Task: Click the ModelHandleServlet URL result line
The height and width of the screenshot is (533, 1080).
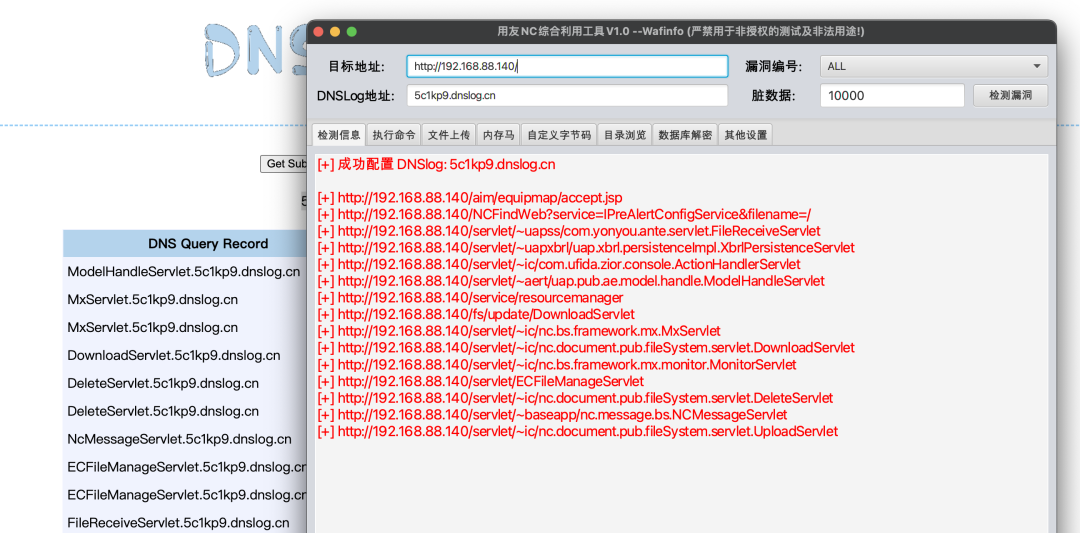Action: coord(571,281)
